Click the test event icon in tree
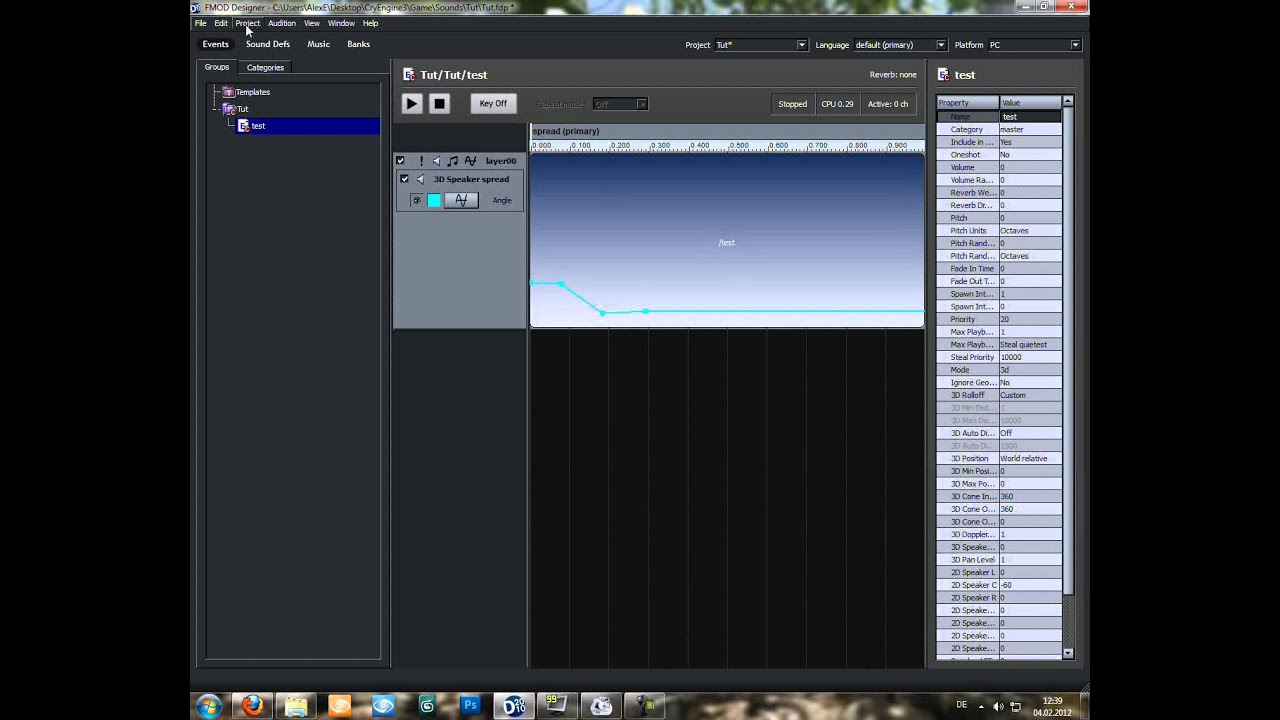This screenshot has height=720, width=1280. [243, 126]
